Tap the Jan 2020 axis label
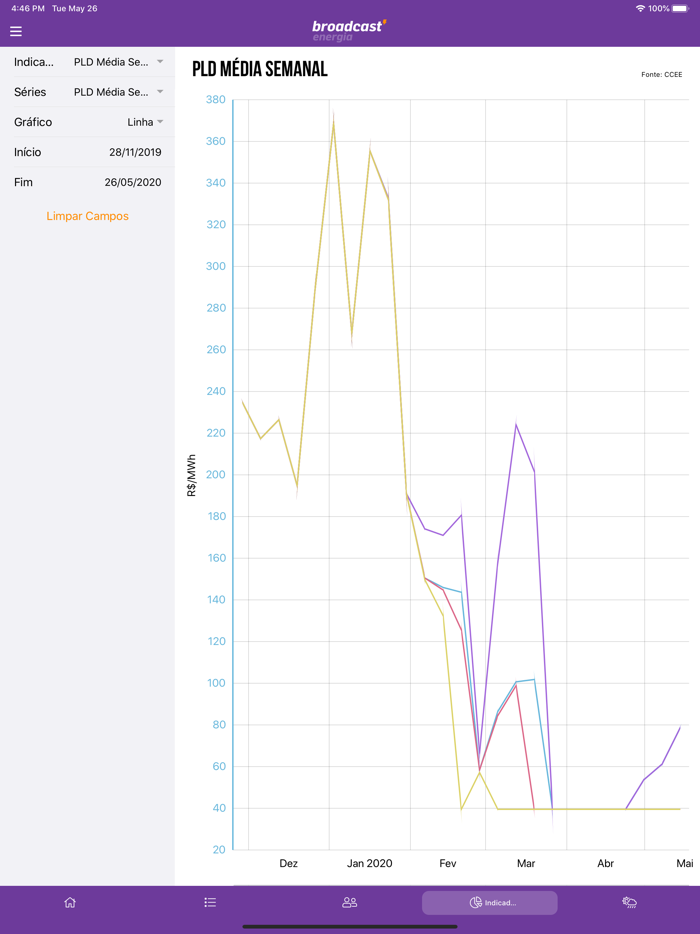 (x=369, y=863)
